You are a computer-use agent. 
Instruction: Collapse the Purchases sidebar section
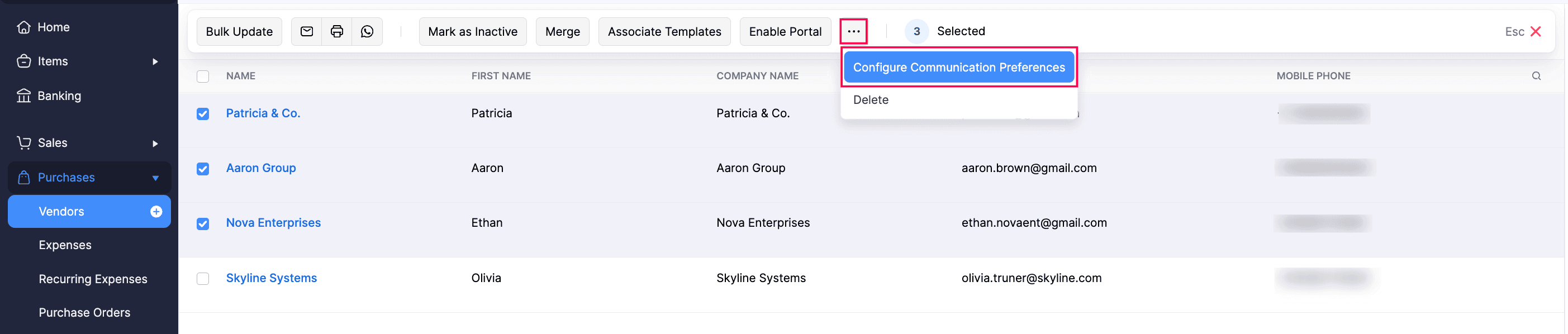coord(155,178)
